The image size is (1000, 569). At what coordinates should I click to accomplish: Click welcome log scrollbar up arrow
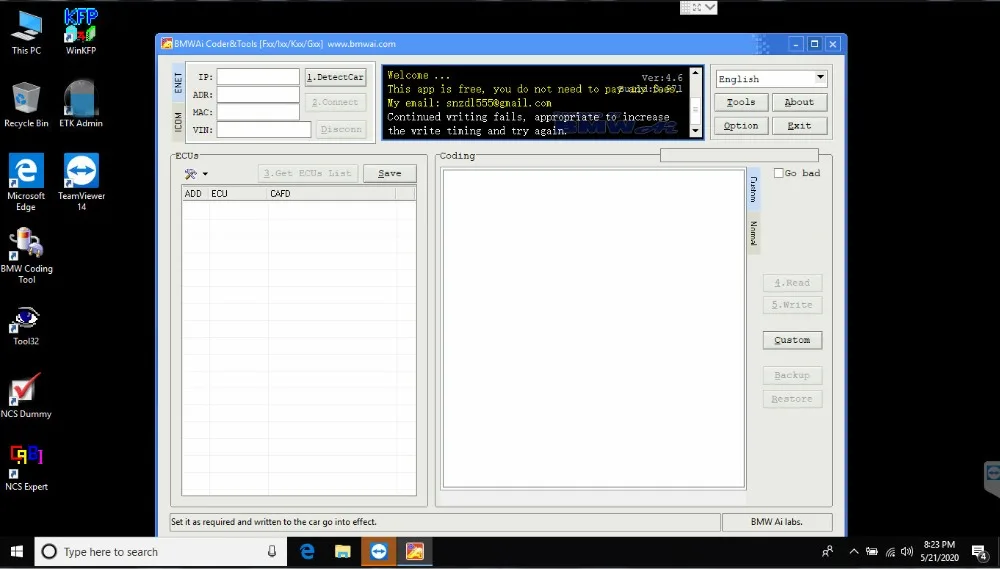pyautogui.click(x=696, y=73)
